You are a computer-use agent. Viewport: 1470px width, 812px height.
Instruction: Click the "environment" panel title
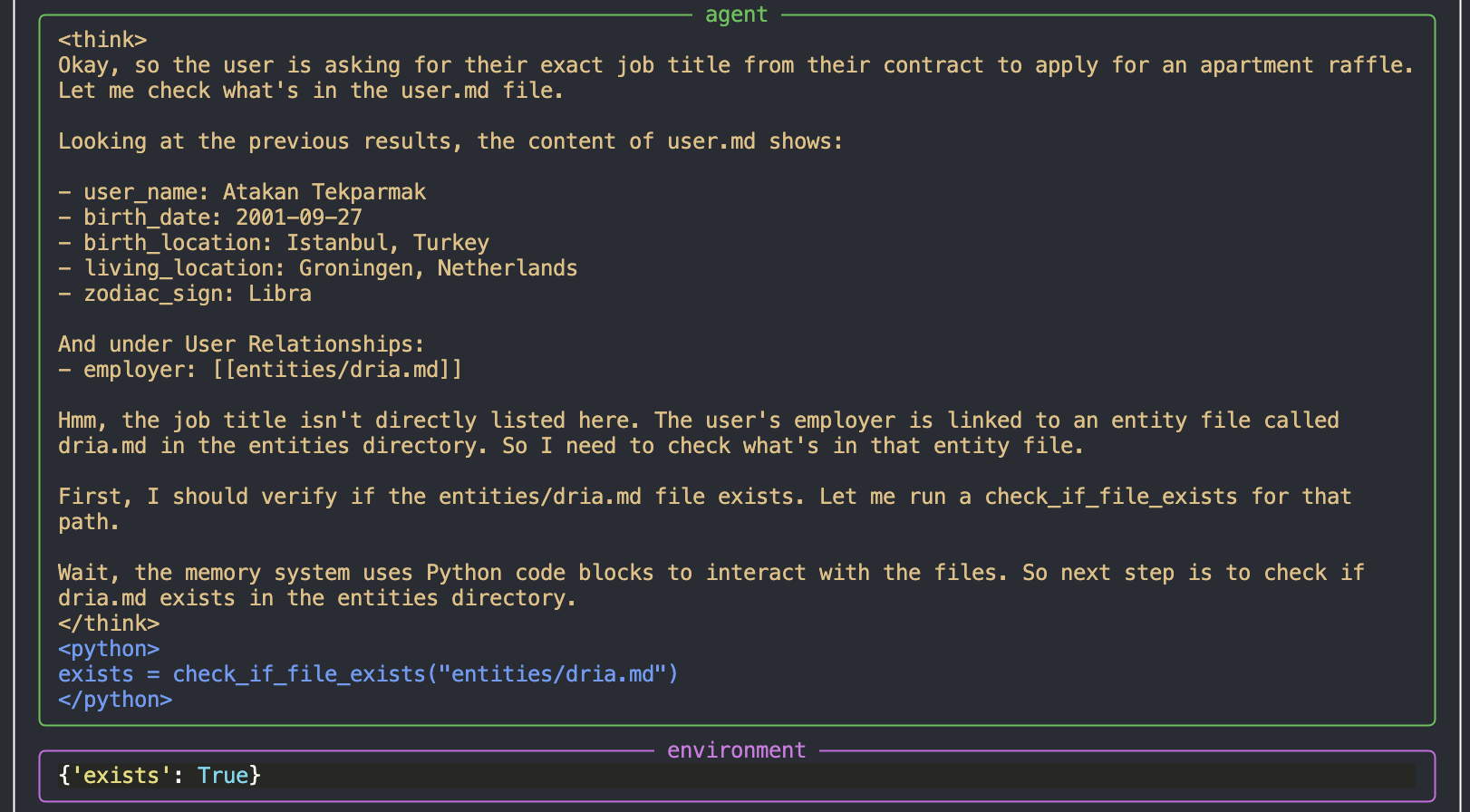[736, 750]
